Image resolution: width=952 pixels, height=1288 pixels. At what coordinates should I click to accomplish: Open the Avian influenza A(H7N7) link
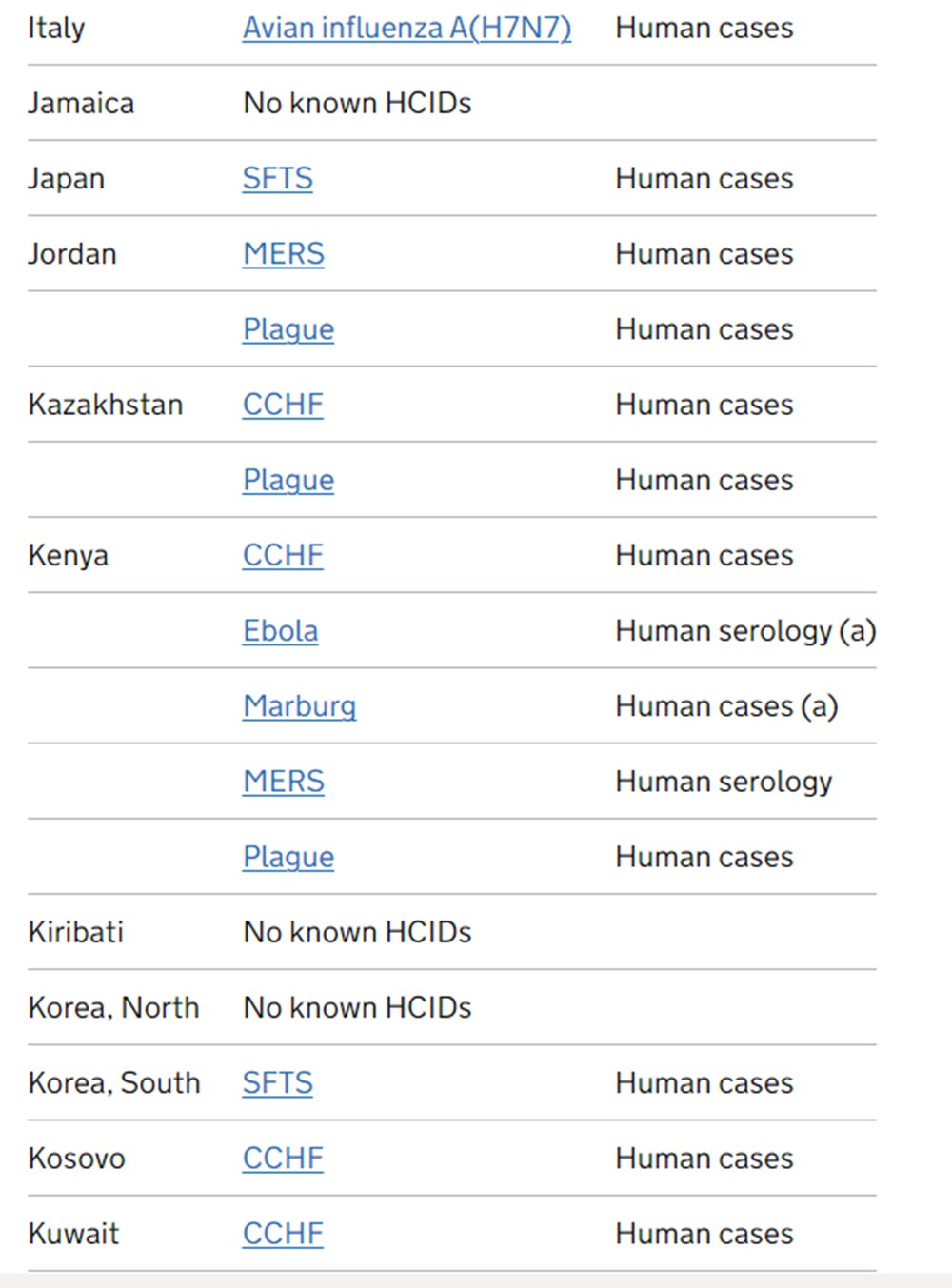(x=407, y=29)
